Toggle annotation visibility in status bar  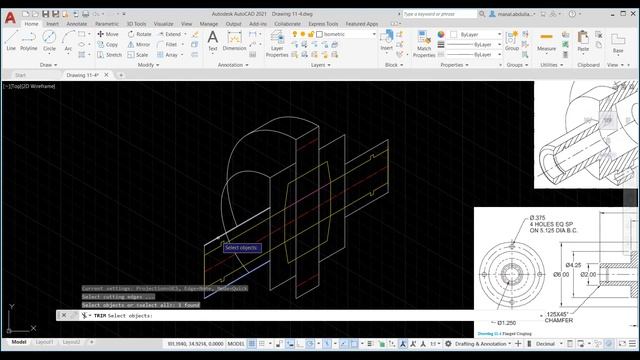tap(403, 344)
